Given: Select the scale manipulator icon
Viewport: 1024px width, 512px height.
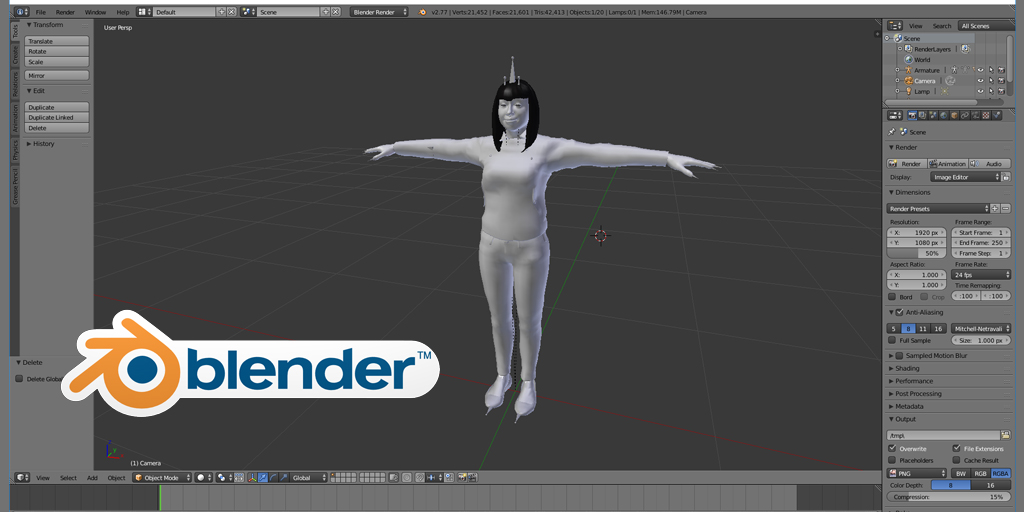Looking at the screenshot, I should 284,477.
